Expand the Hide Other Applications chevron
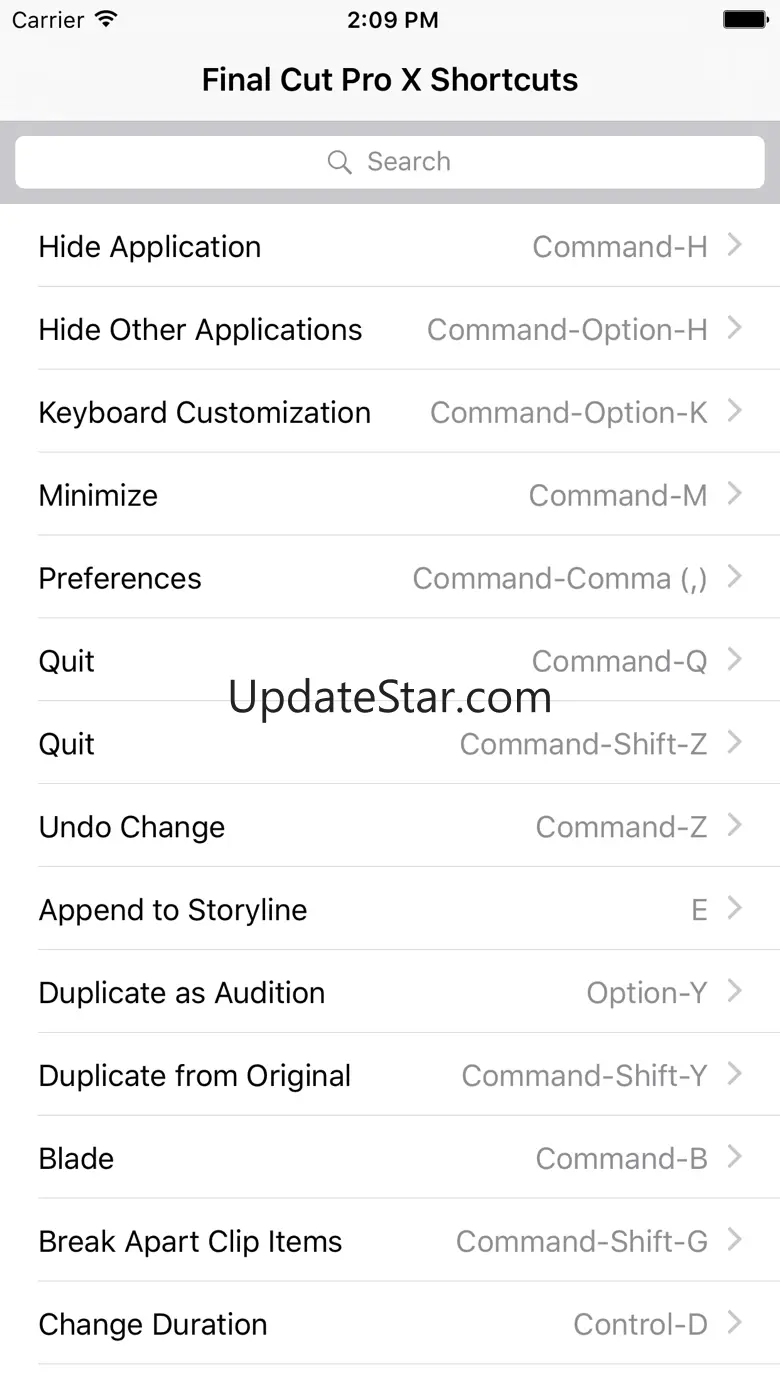 [x=735, y=328]
